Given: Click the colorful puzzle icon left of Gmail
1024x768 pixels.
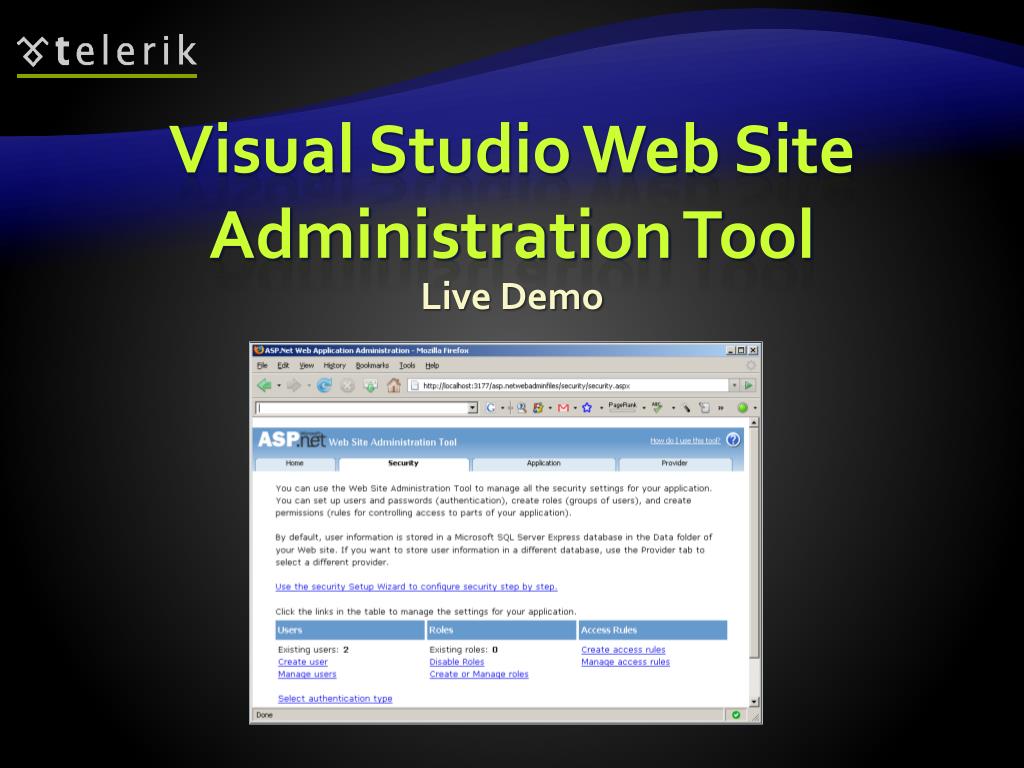Looking at the screenshot, I should [x=538, y=408].
